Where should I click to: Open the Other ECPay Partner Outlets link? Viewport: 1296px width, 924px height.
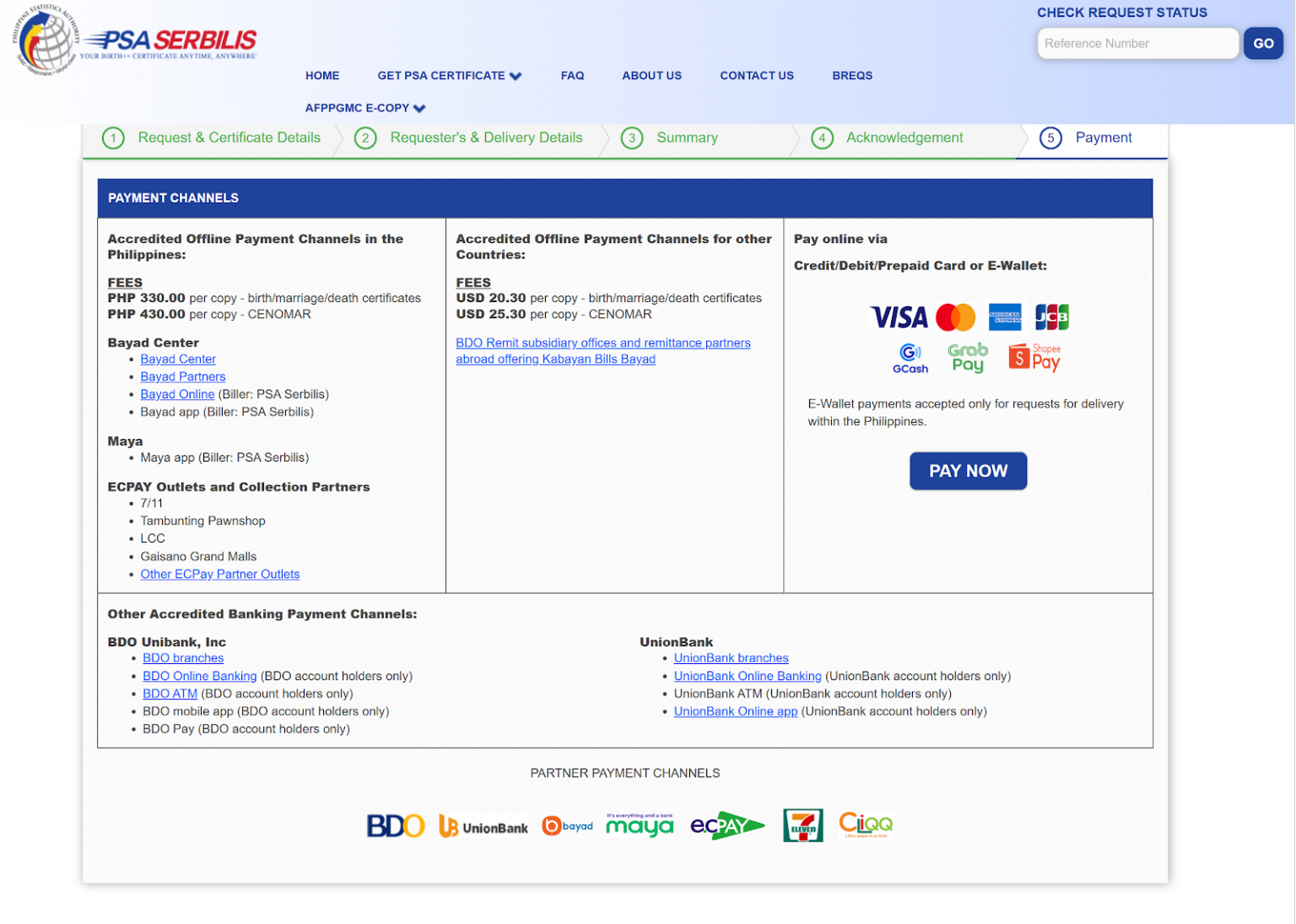[219, 575]
